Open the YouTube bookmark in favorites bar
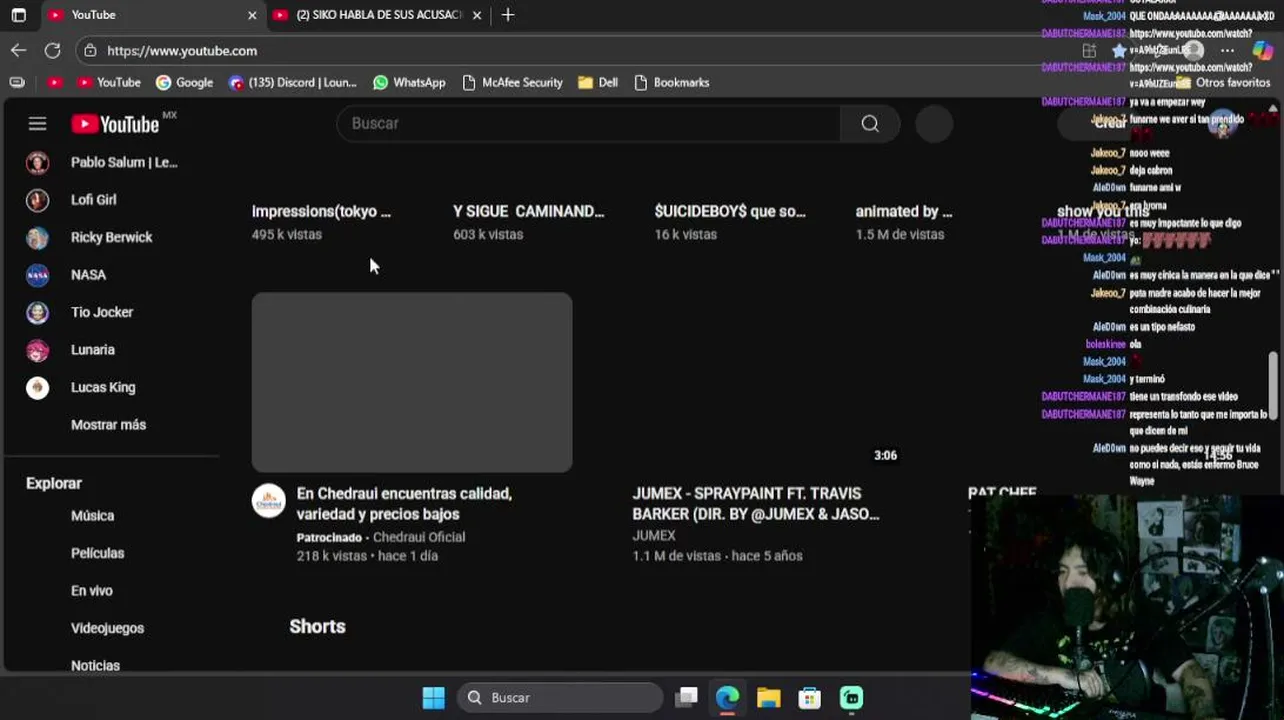The height and width of the screenshot is (720, 1284). (109, 82)
